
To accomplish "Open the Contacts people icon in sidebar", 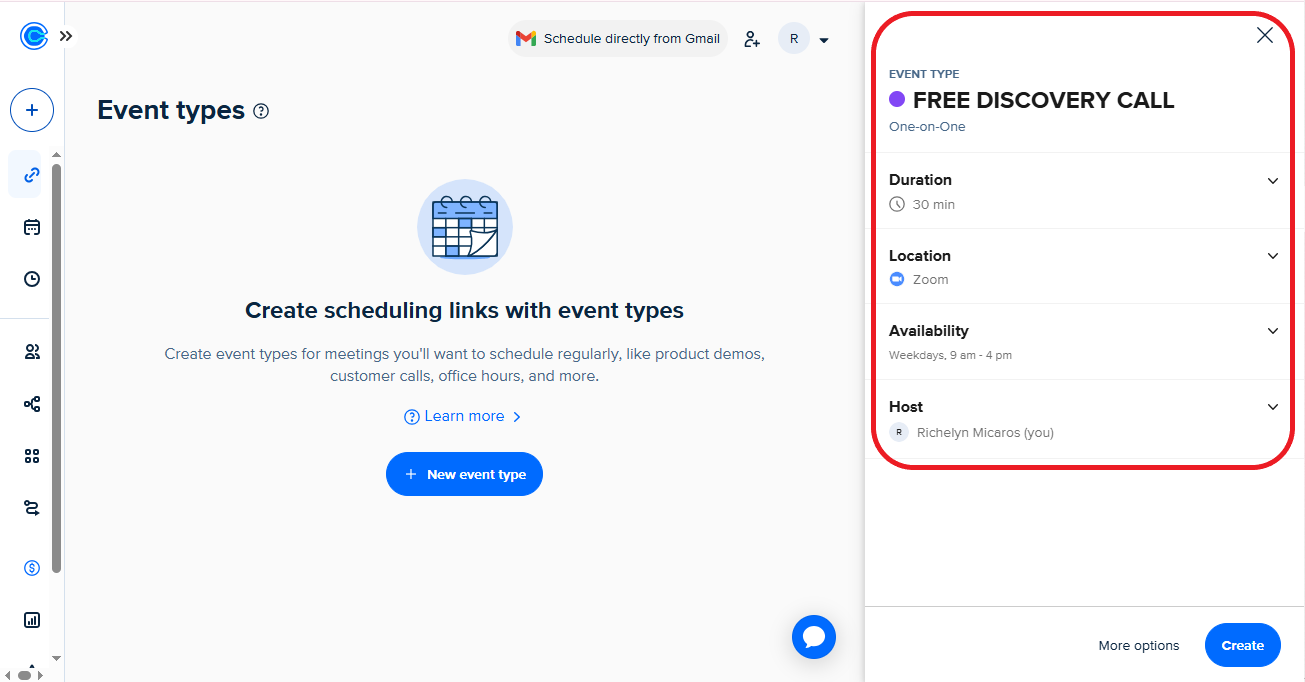I will (32, 352).
